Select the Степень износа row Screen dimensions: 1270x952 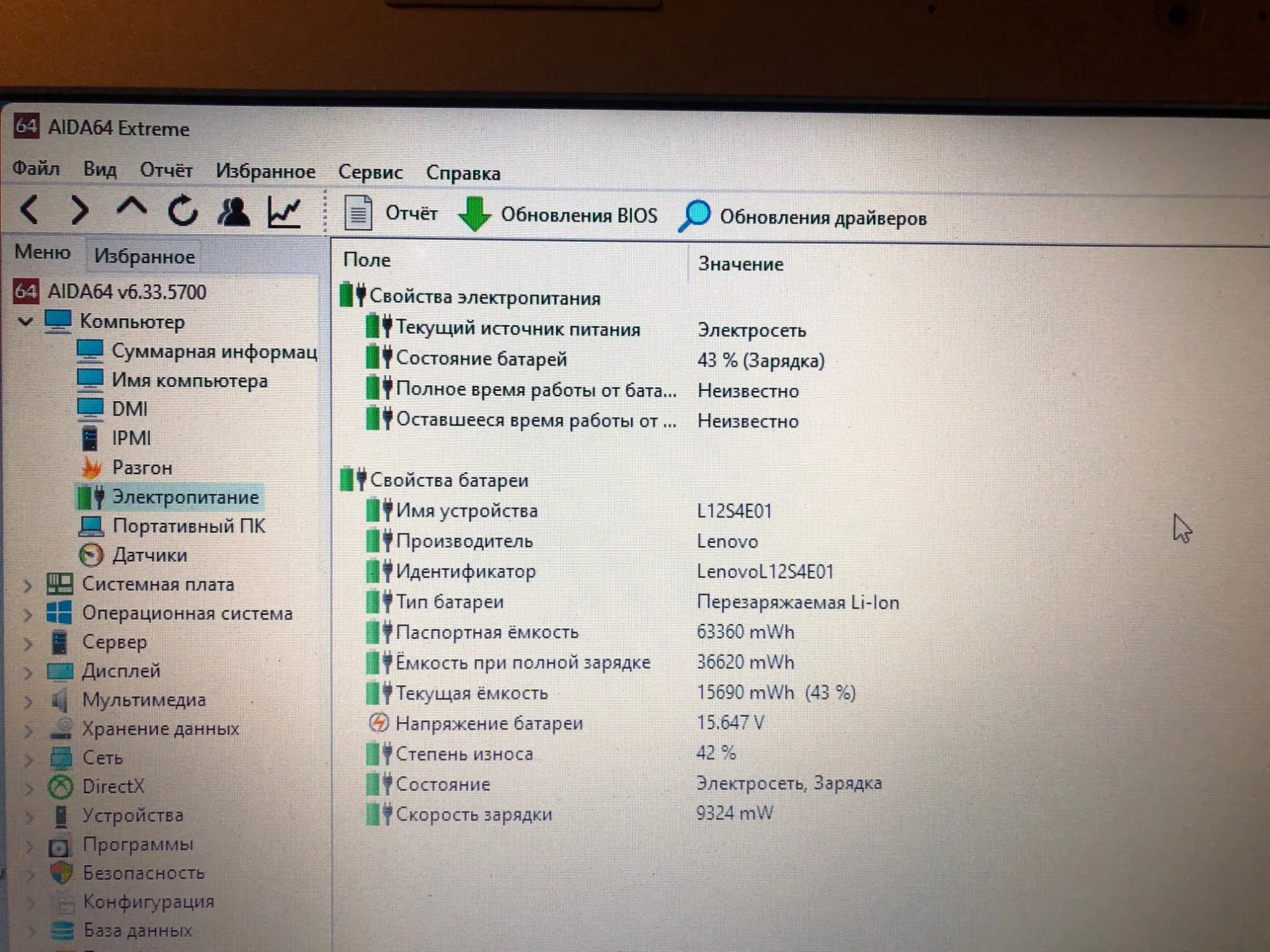point(464,754)
